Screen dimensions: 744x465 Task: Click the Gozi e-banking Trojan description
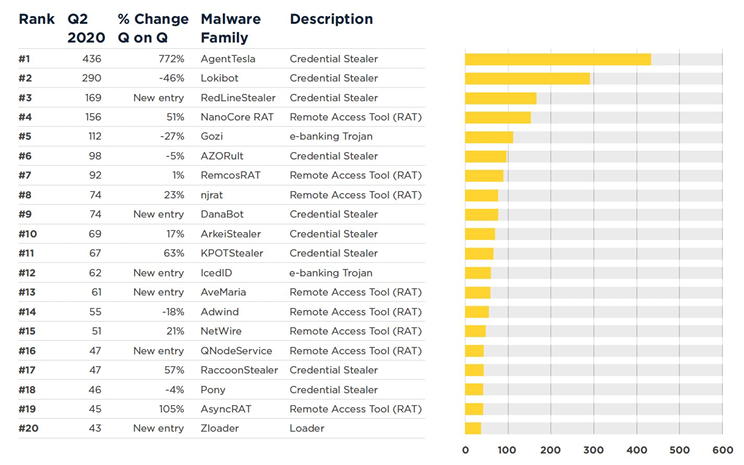[x=333, y=137]
